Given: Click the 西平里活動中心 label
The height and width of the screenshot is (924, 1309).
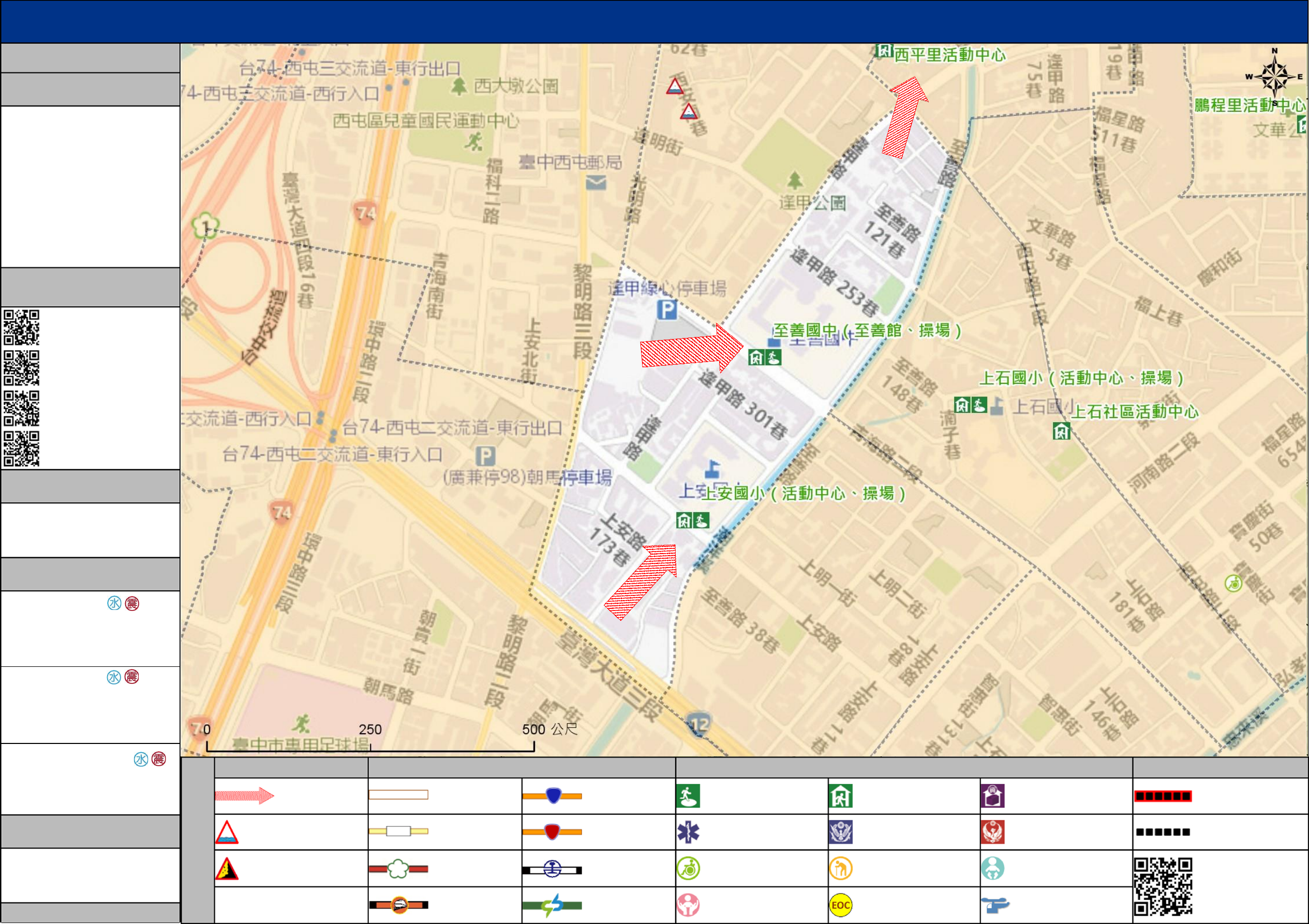Looking at the screenshot, I should 950,55.
